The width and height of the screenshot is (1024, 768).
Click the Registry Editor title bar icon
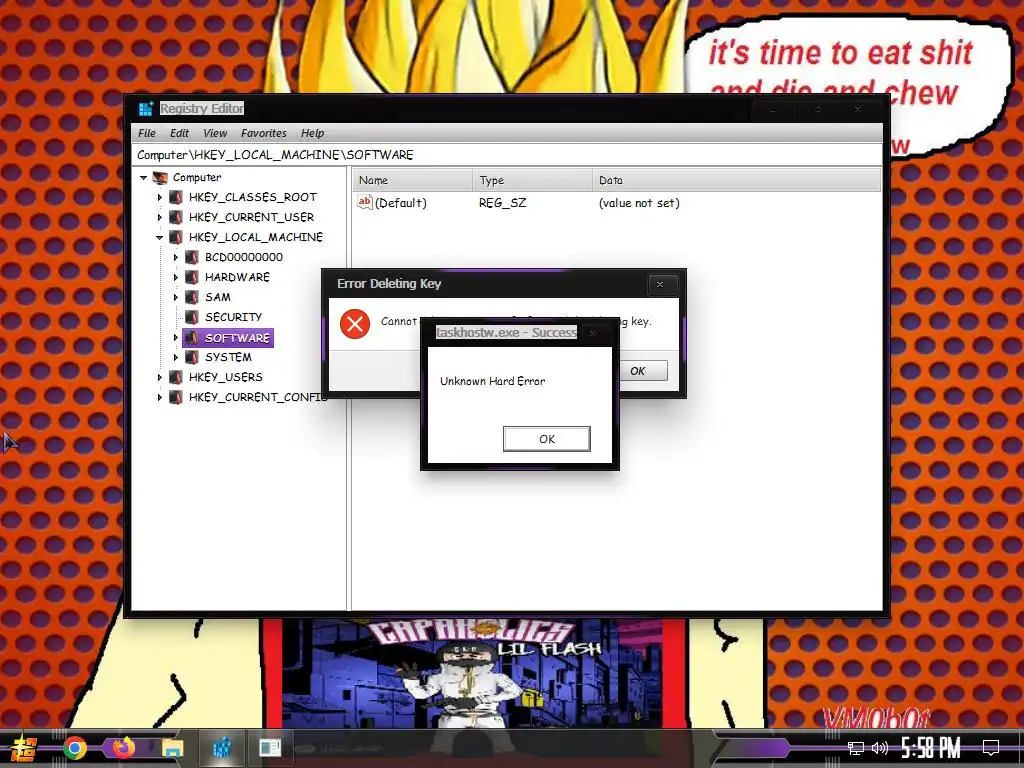click(x=146, y=108)
